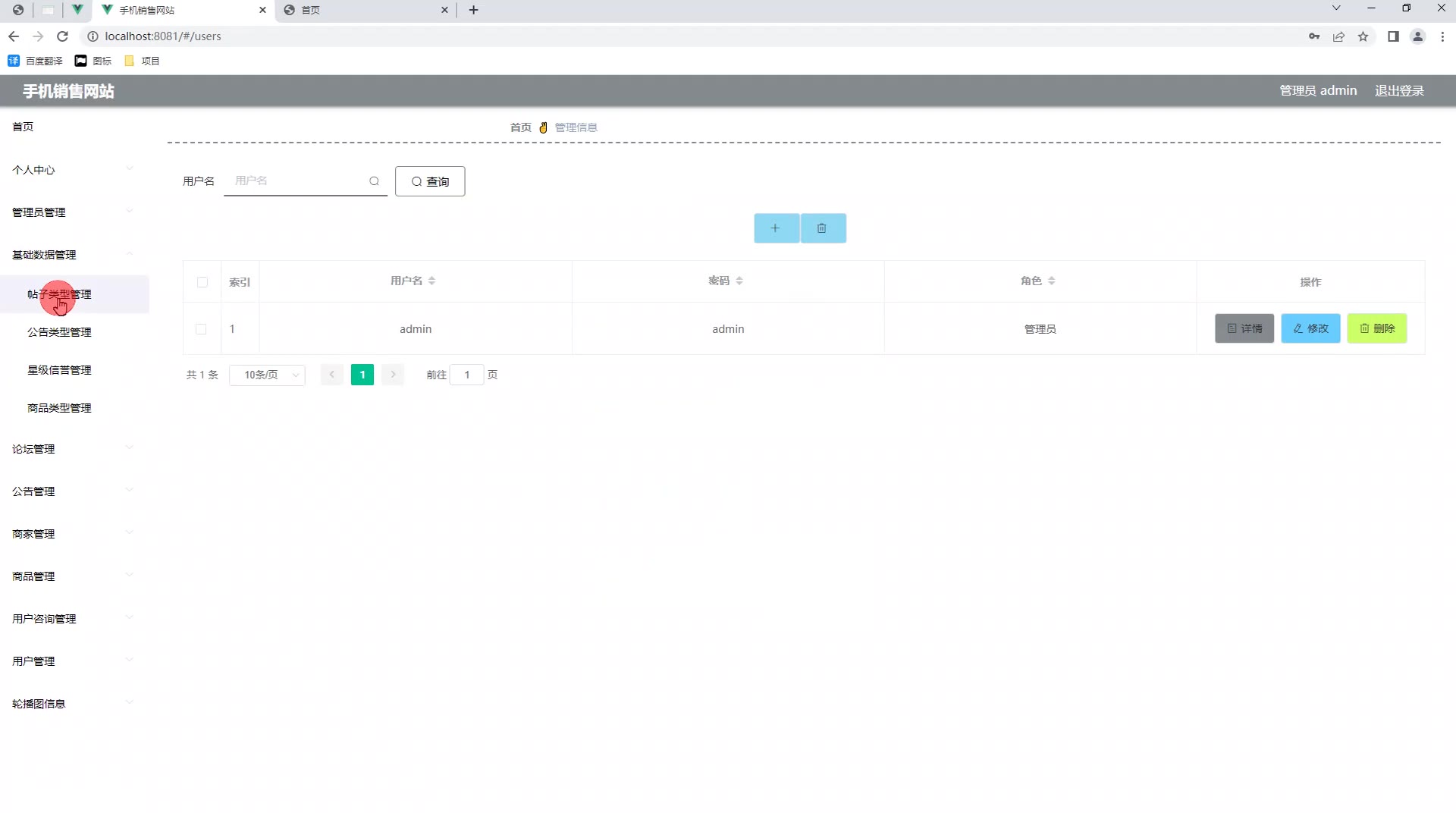Click the 首页 breadcrumb link
This screenshot has width=1456, height=813.
(520, 127)
